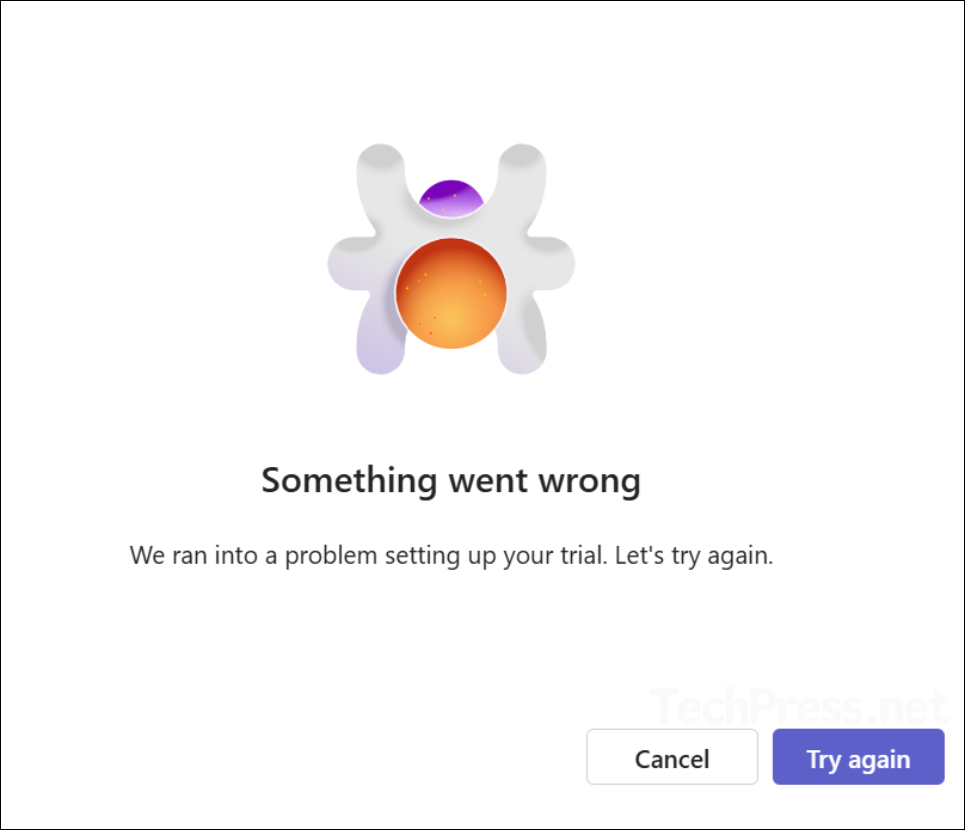Screen dimensions: 965x830
Task: Click the trial setup problem message text
Action: tap(452, 556)
